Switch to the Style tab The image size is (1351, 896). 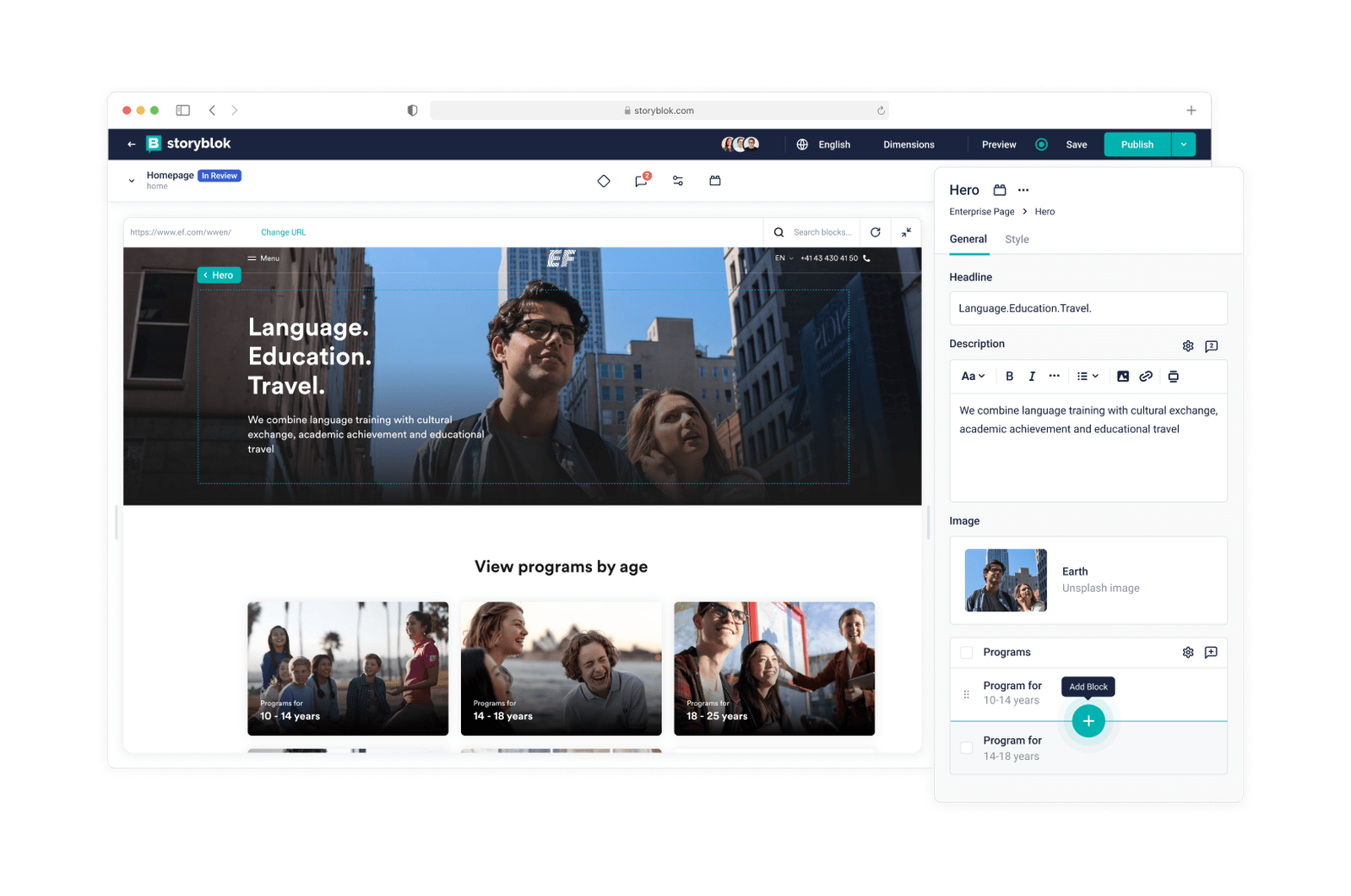pos(1017,240)
